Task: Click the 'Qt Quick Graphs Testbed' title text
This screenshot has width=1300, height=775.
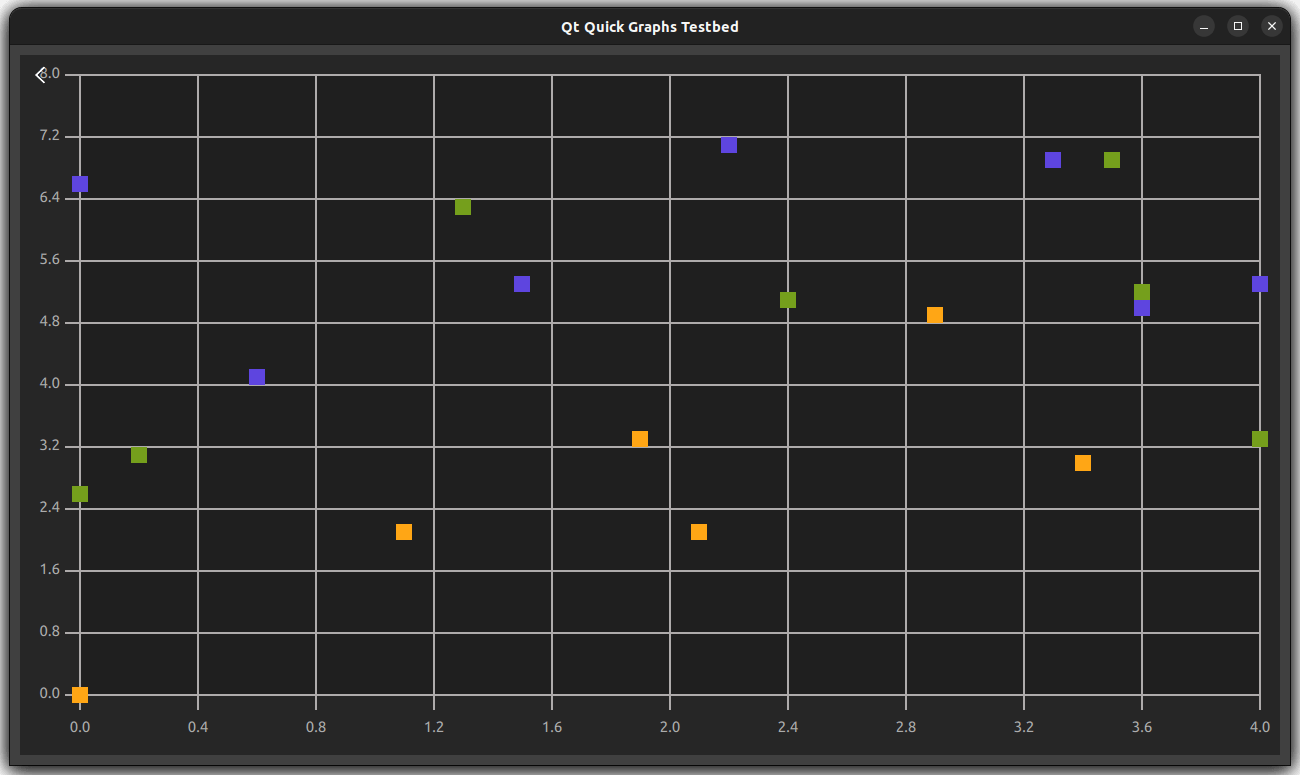Action: [x=650, y=27]
